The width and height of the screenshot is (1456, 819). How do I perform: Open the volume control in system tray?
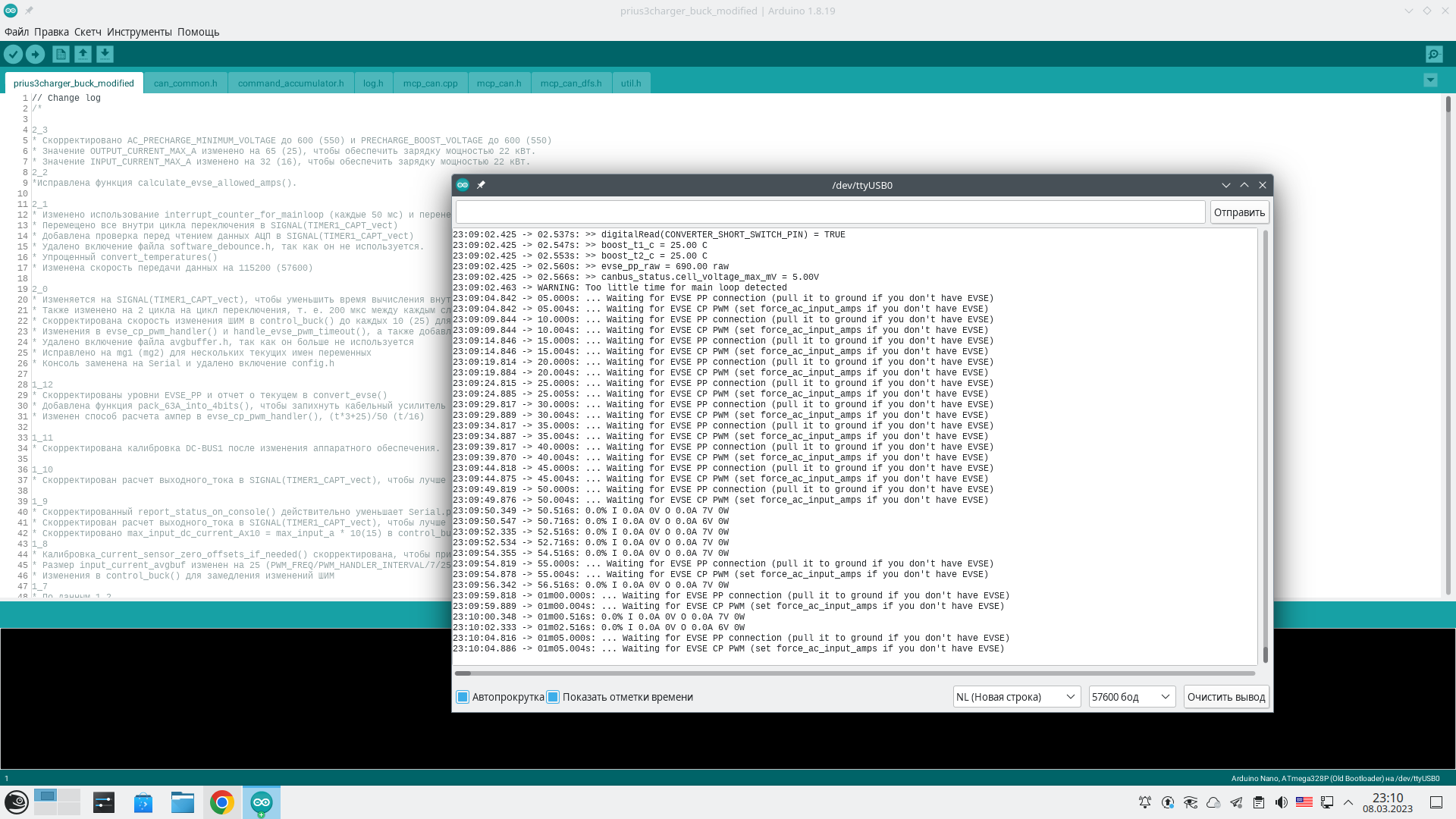[x=1282, y=802]
